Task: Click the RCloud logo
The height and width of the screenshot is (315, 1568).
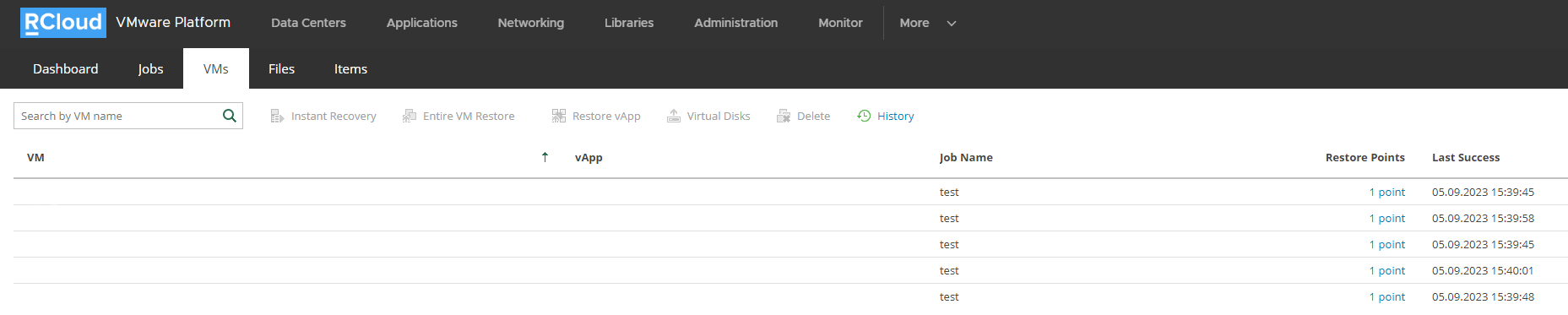Action: [x=63, y=23]
